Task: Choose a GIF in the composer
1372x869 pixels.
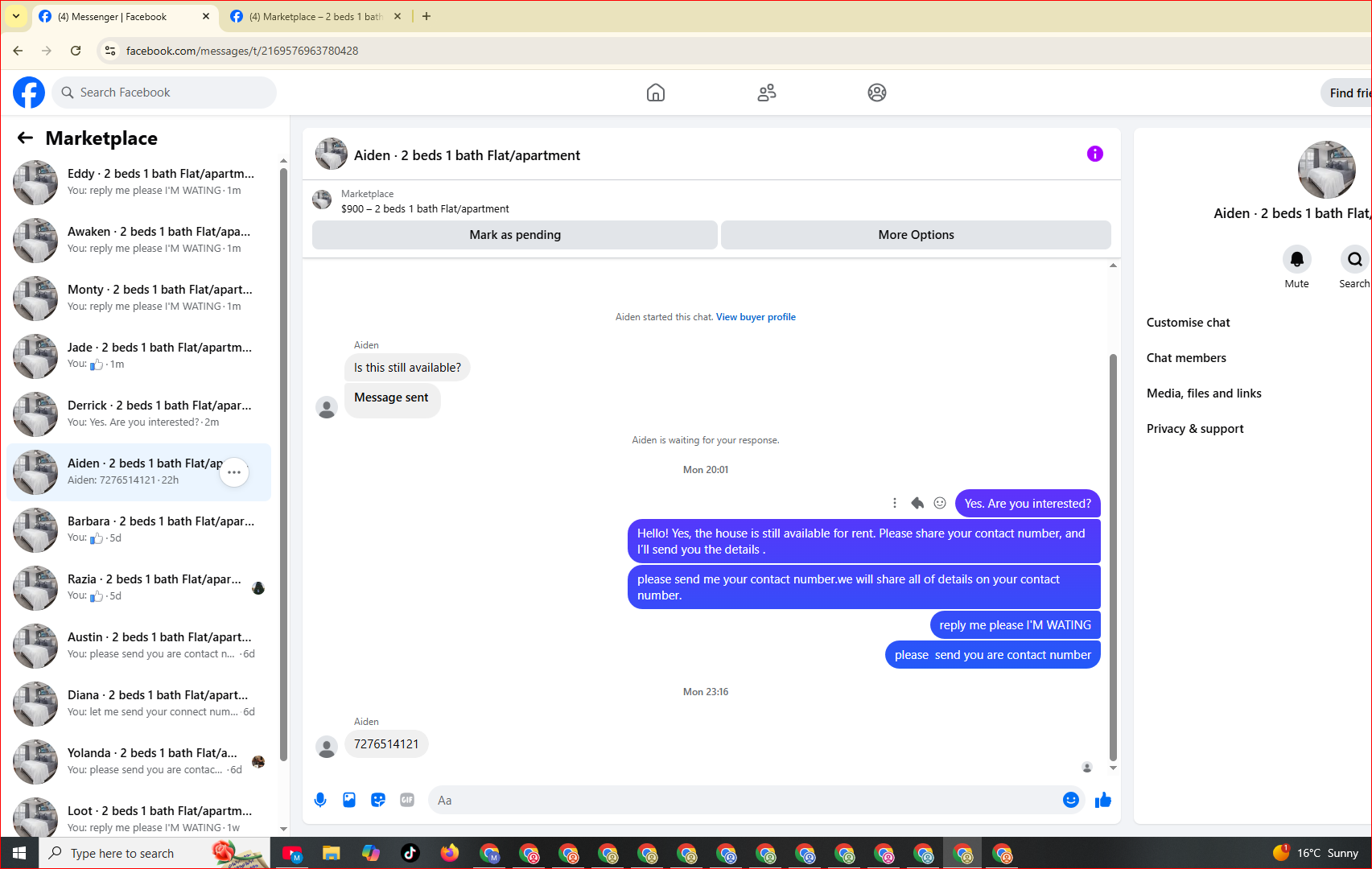Action: (407, 800)
